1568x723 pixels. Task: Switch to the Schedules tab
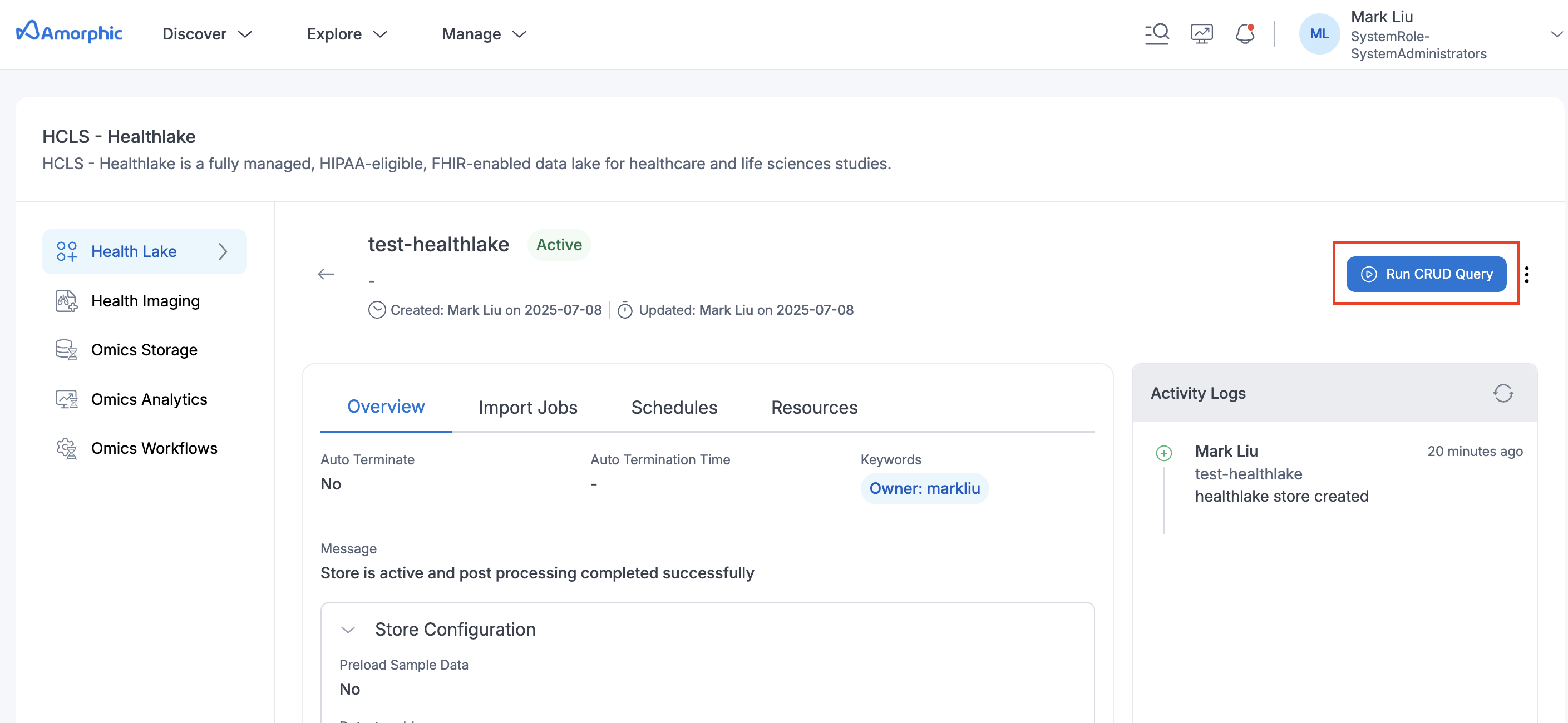point(674,407)
